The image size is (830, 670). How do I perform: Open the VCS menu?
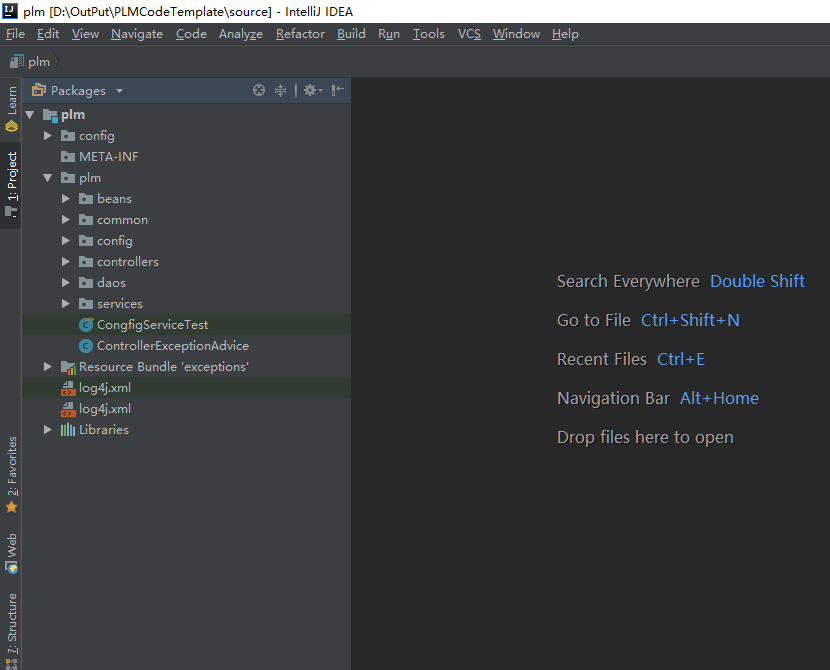(x=469, y=33)
